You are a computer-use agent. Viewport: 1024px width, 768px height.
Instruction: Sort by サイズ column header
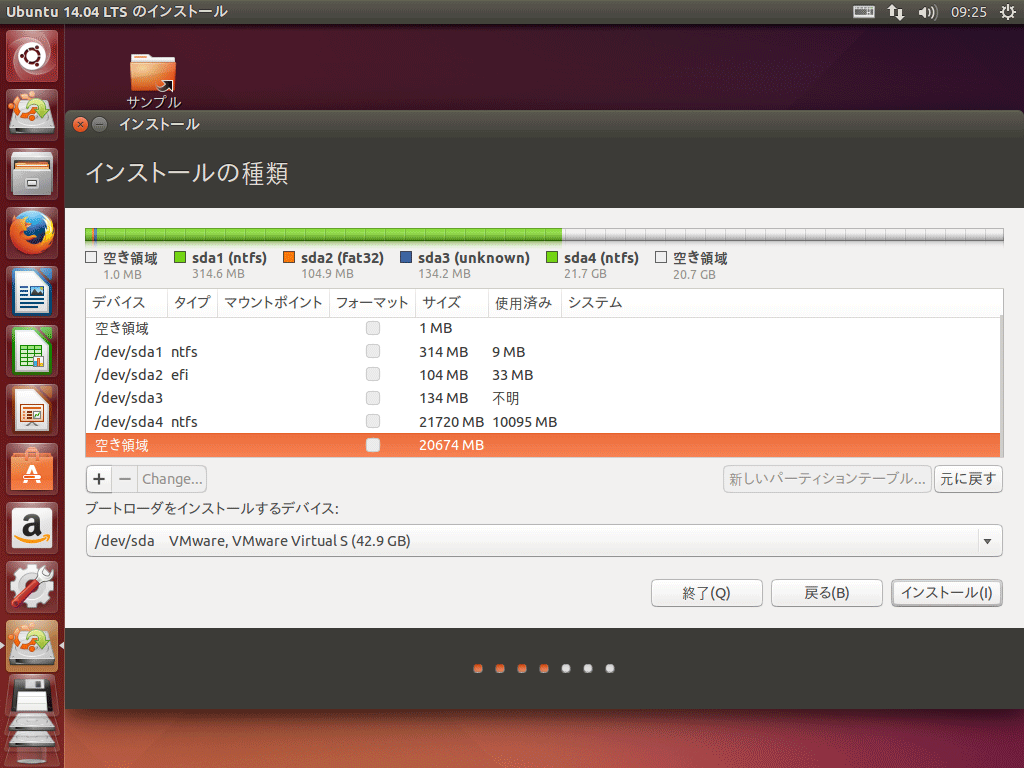[x=452, y=303]
